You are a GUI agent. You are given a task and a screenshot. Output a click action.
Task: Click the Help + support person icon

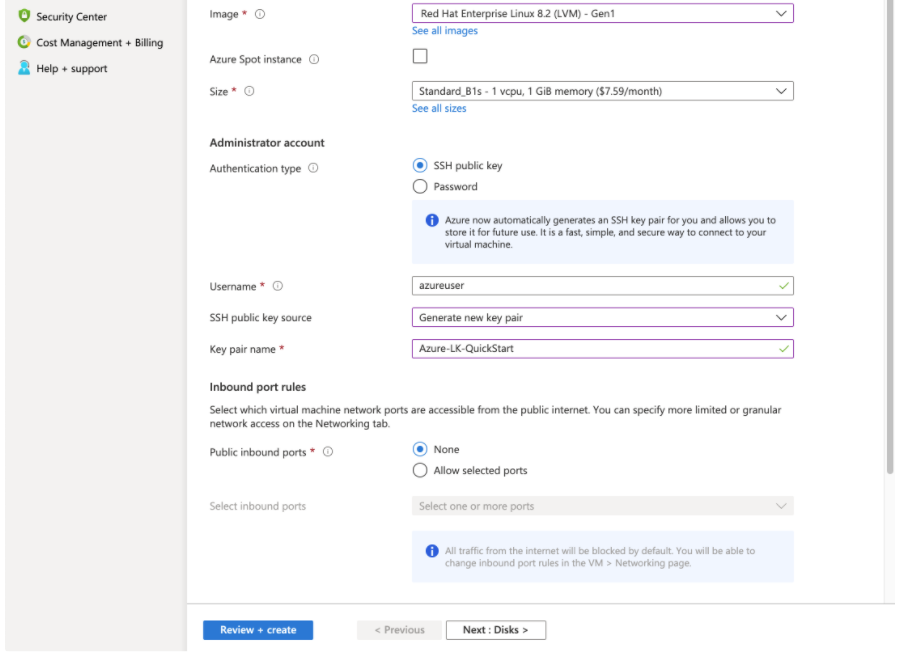[24, 68]
